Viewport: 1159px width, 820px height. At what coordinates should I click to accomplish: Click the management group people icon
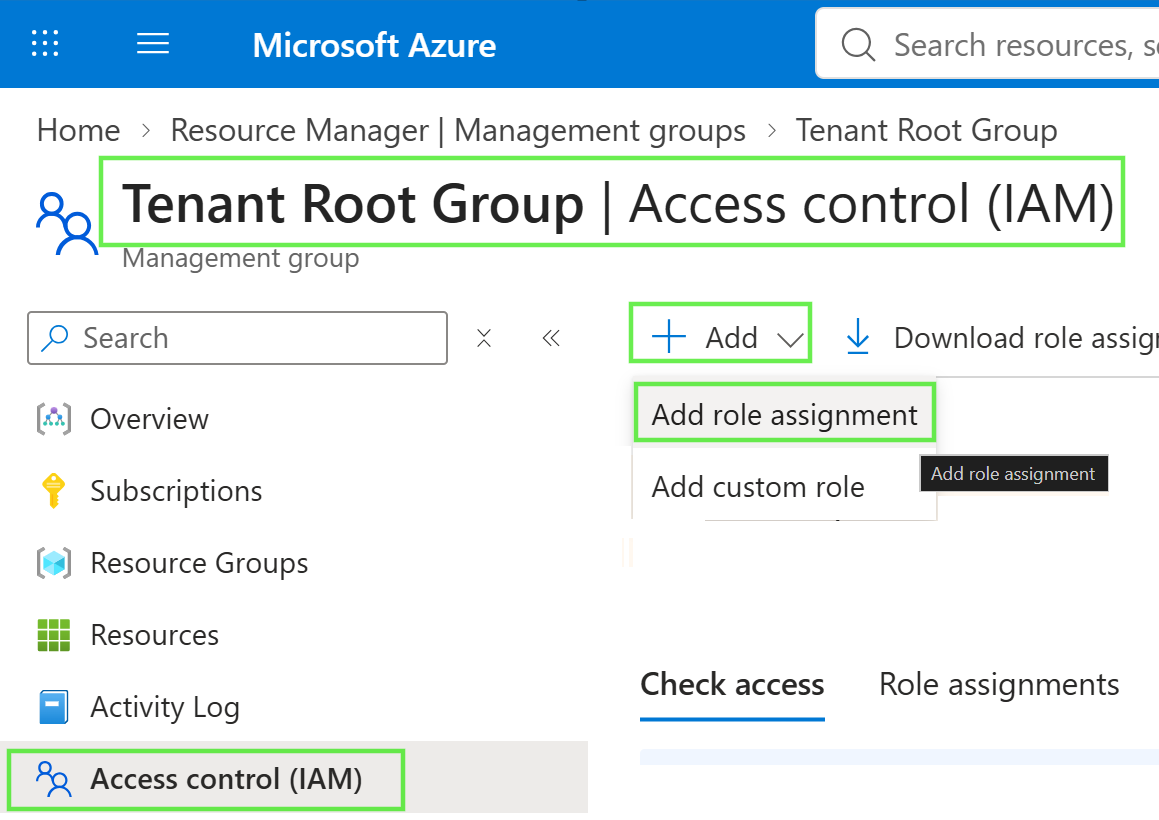click(x=67, y=223)
